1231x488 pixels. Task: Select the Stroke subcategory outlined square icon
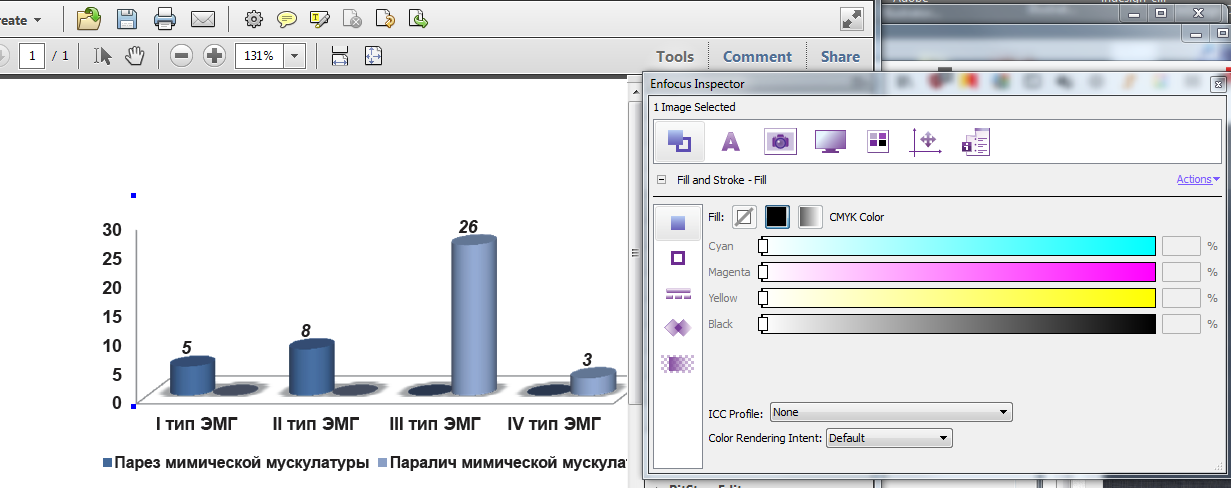pos(678,258)
